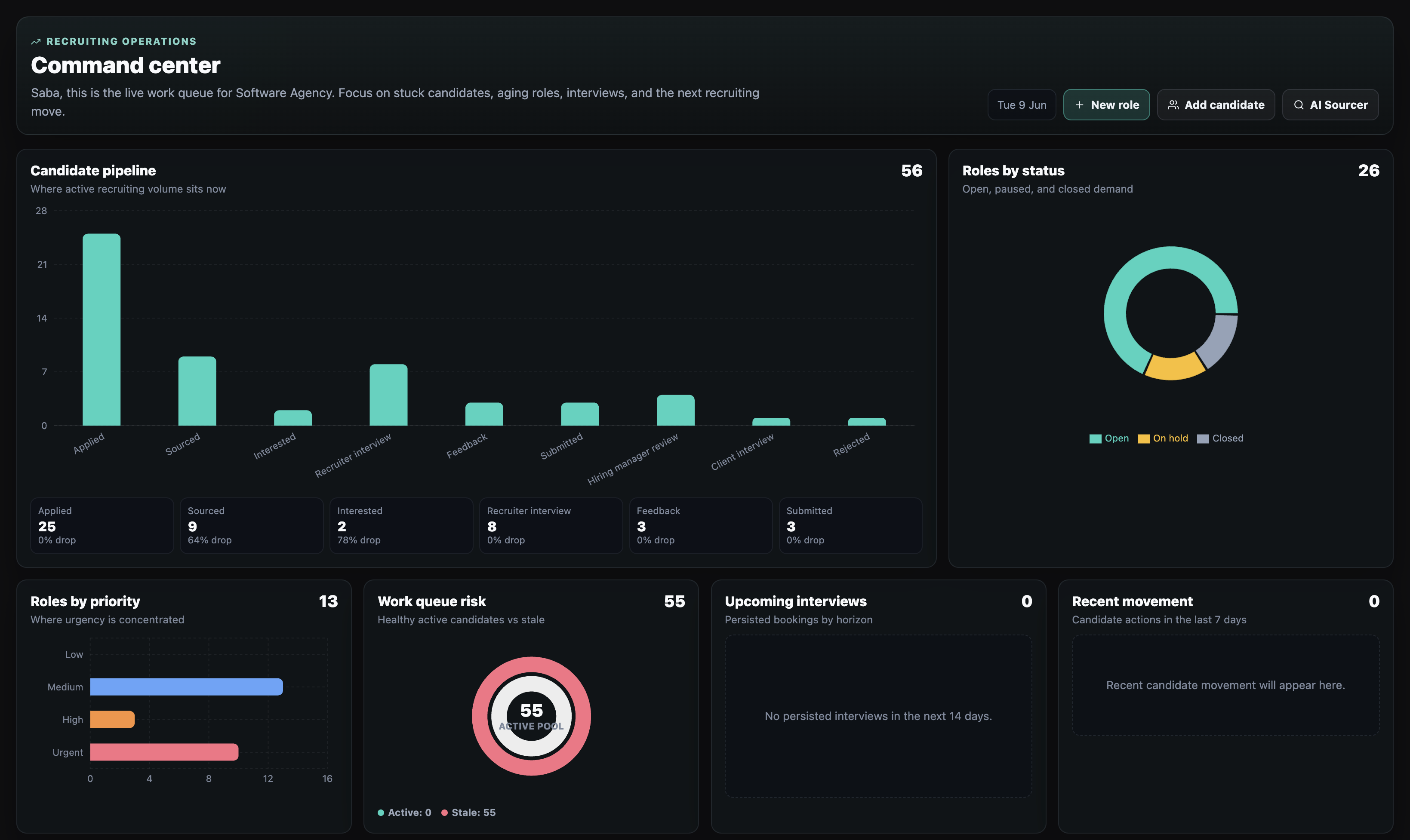Click the Roles by status total 26
Image resolution: width=1410 pixels, height=840 pixels.
click(1369, 170)
